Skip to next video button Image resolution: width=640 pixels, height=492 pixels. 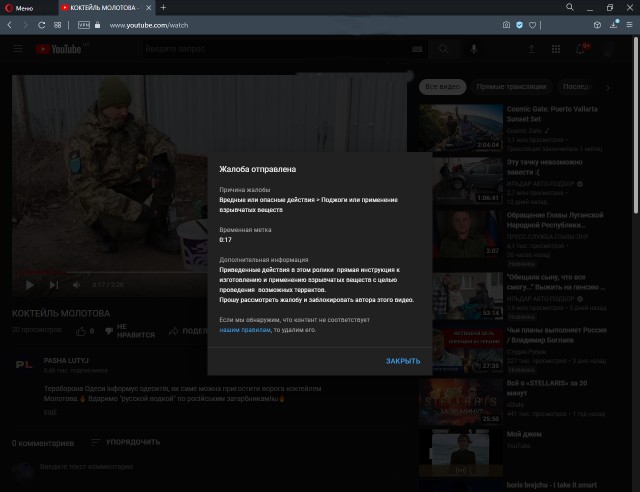click(x=54, y=285)
